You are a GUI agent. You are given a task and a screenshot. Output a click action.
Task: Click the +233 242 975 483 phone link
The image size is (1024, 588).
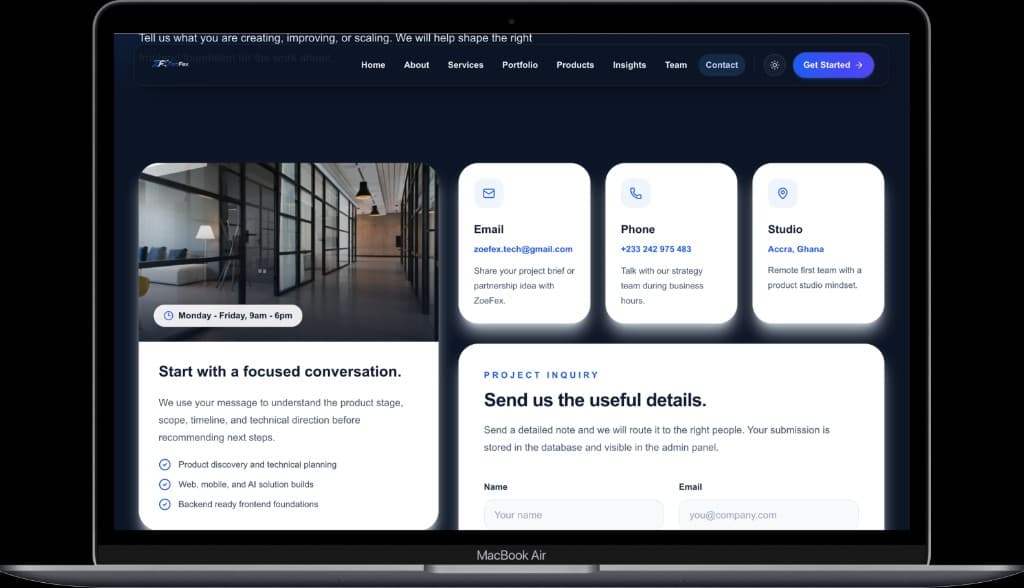656,249
